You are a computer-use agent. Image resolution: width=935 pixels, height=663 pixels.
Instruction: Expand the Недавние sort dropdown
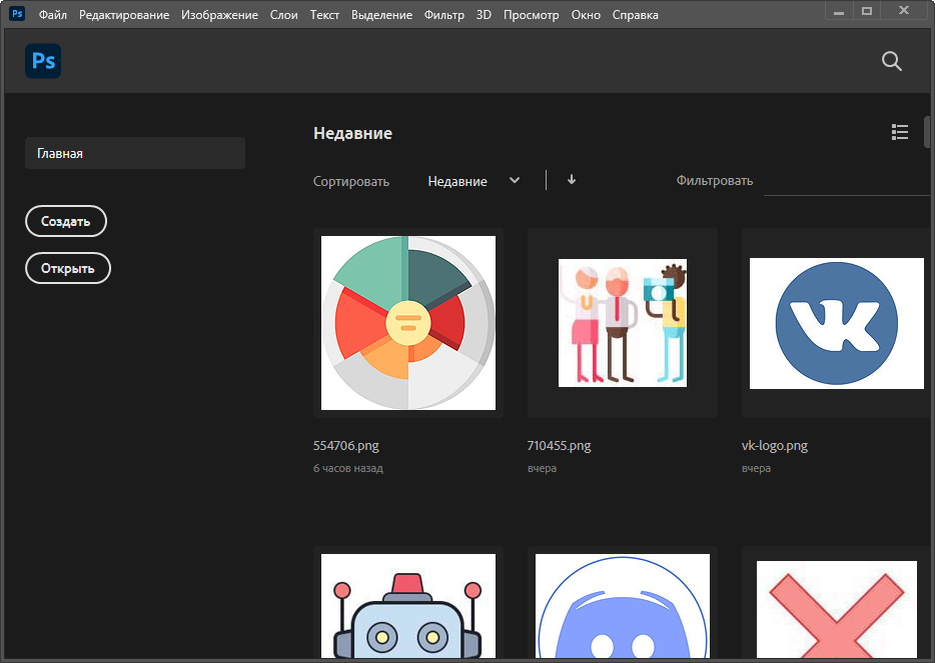[x=473, y=181]
